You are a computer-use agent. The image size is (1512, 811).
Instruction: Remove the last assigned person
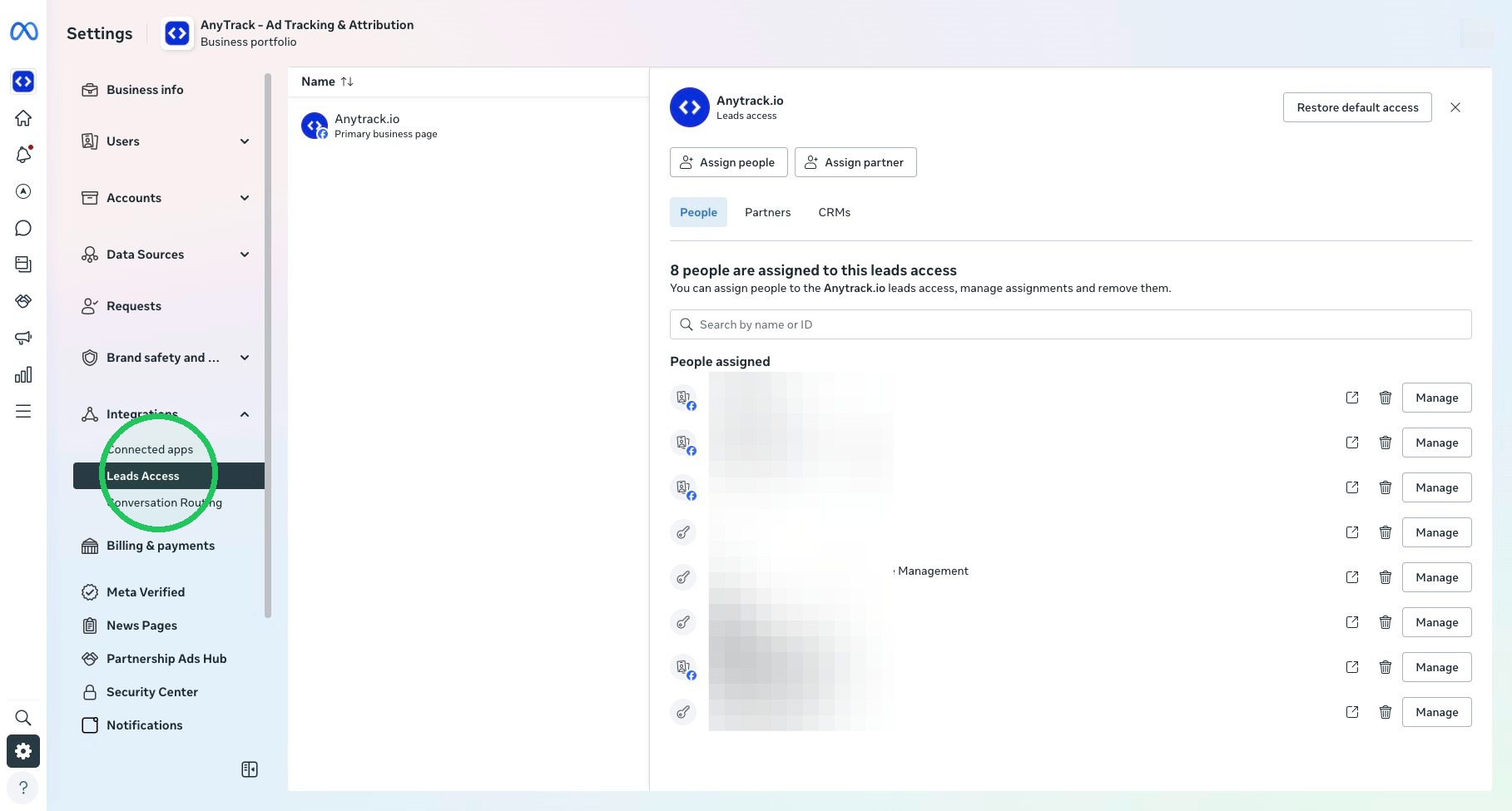pos(1386,712)
